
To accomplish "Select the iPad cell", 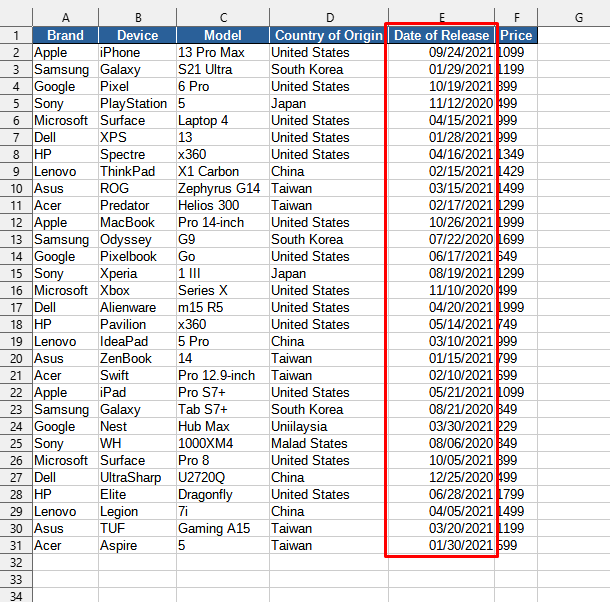I will coord(137,392).
